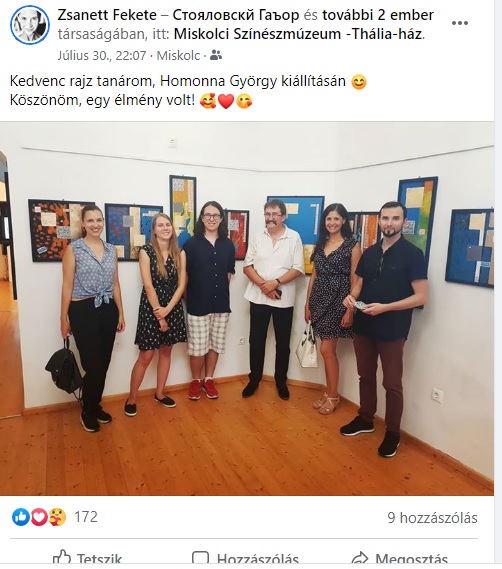Open the Zsanett Fekete name link
Viewport: 502px width, 569px height.
pos(107,15)
